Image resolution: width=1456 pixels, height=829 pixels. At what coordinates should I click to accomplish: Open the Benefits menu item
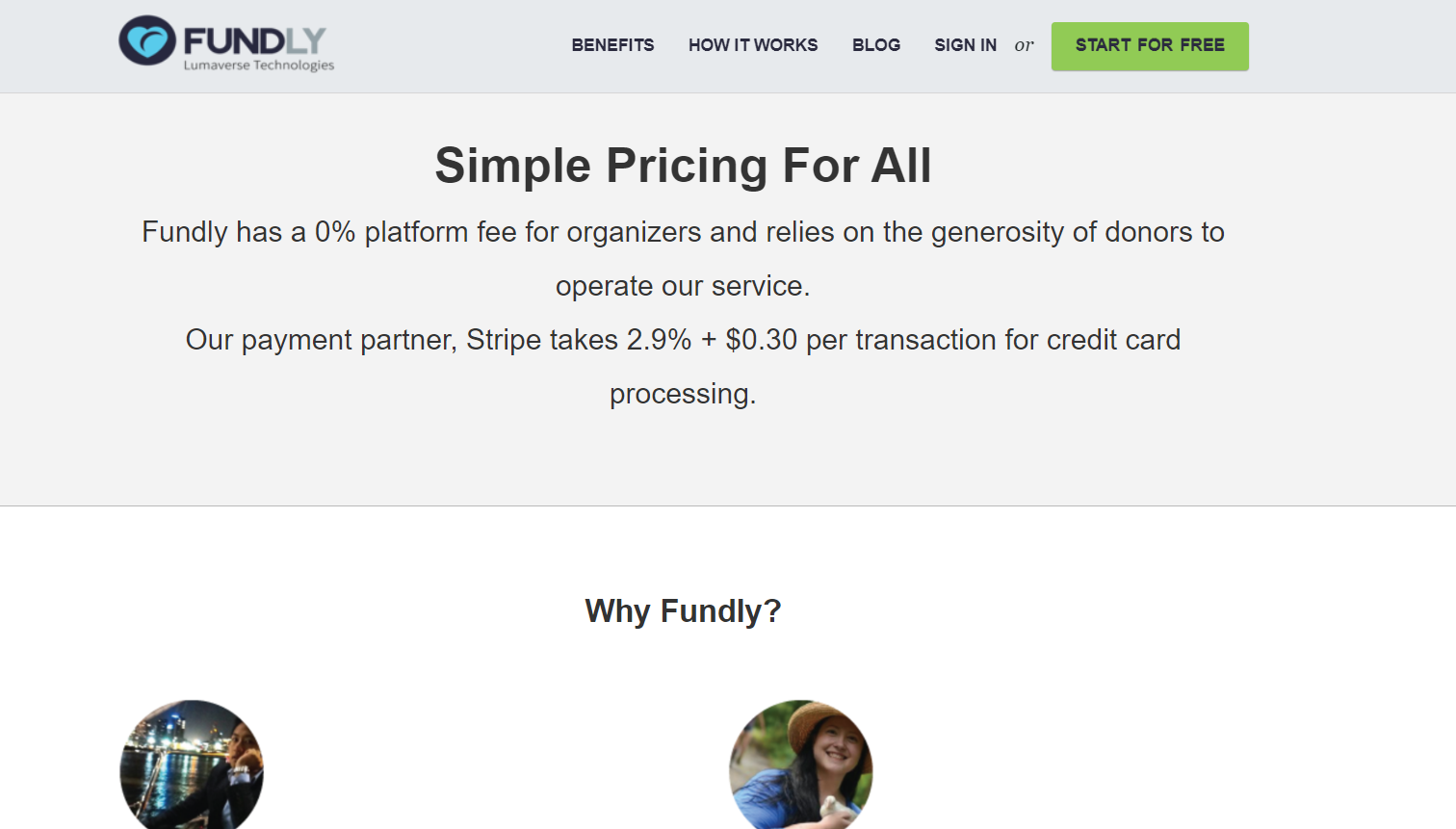pos(612,45)
